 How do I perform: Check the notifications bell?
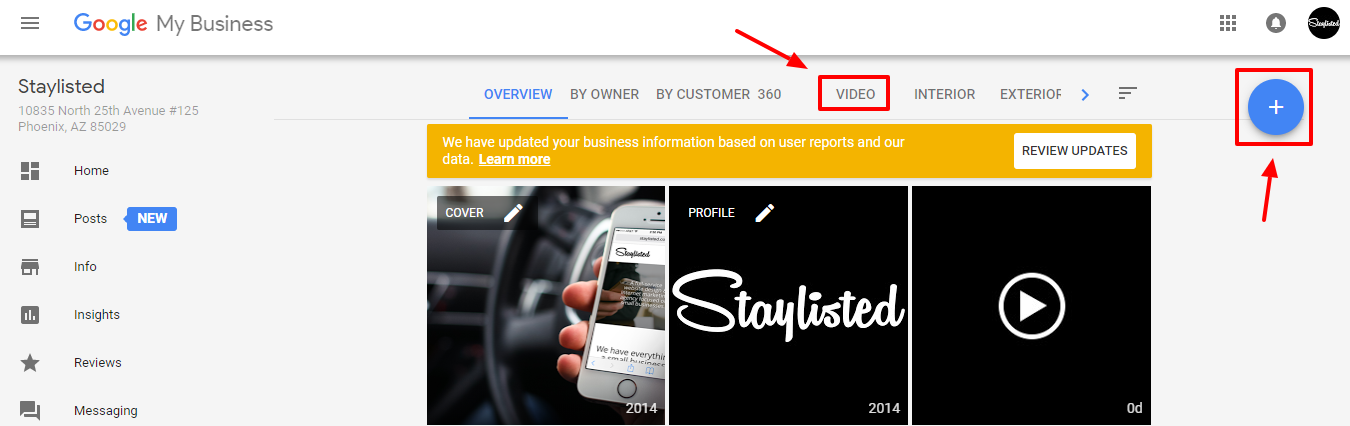click(1275, 23)
